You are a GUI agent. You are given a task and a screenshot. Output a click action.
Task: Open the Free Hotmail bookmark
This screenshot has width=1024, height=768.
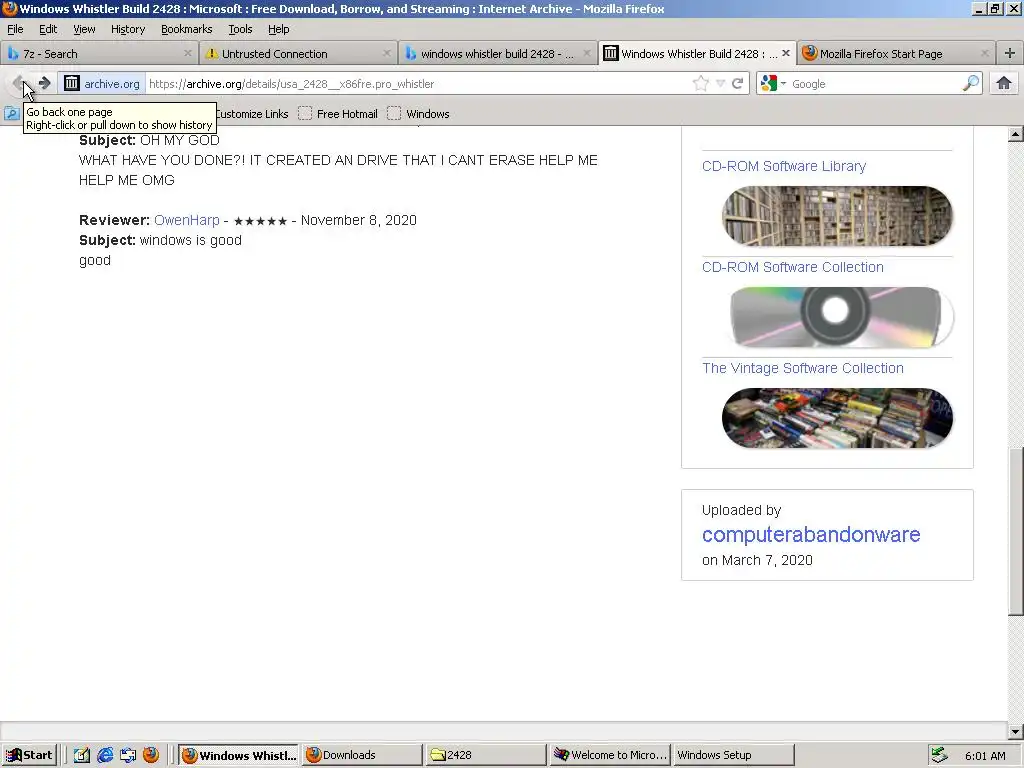(338, 114)
